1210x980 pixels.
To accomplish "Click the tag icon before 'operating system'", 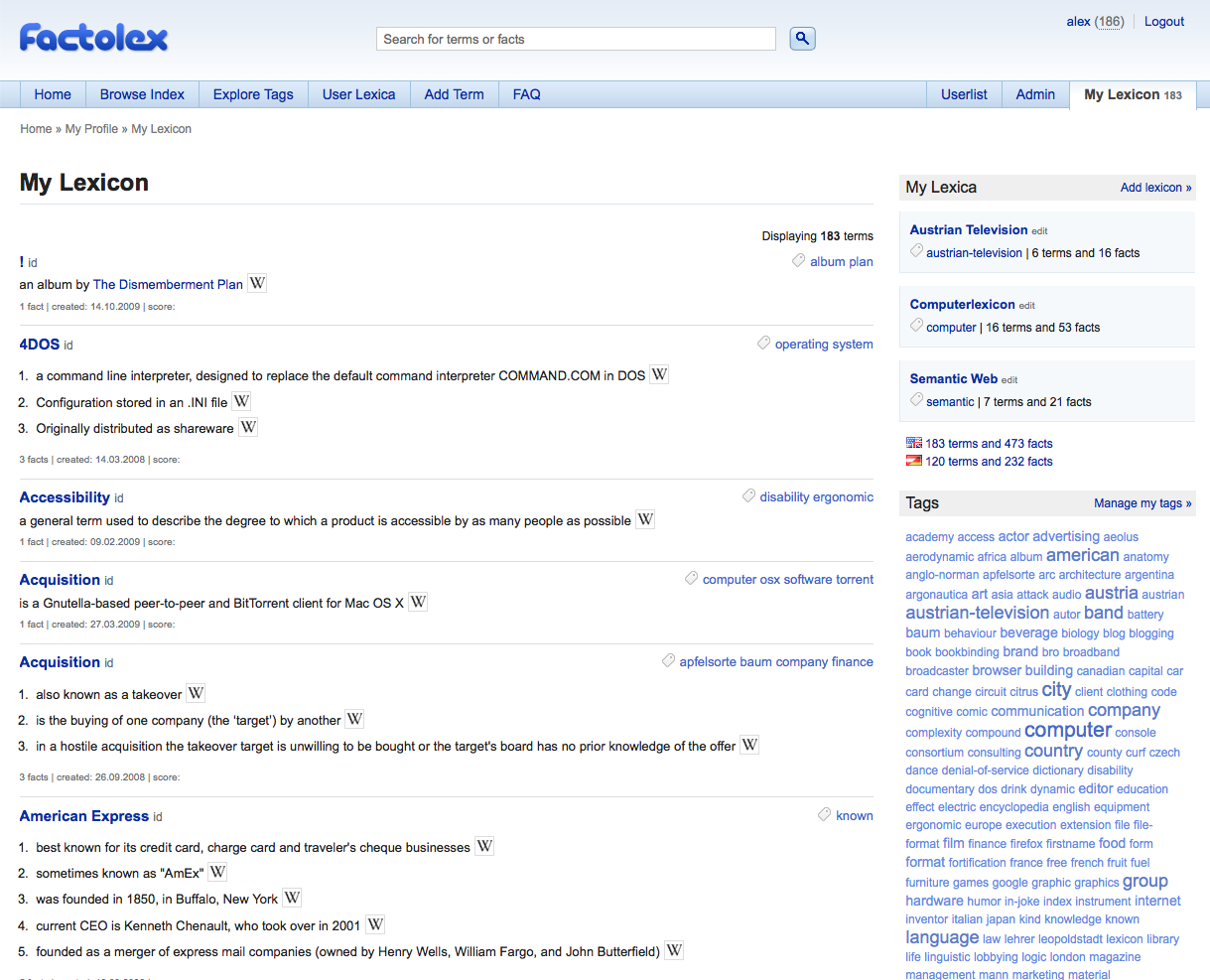I will click(763, 344).
